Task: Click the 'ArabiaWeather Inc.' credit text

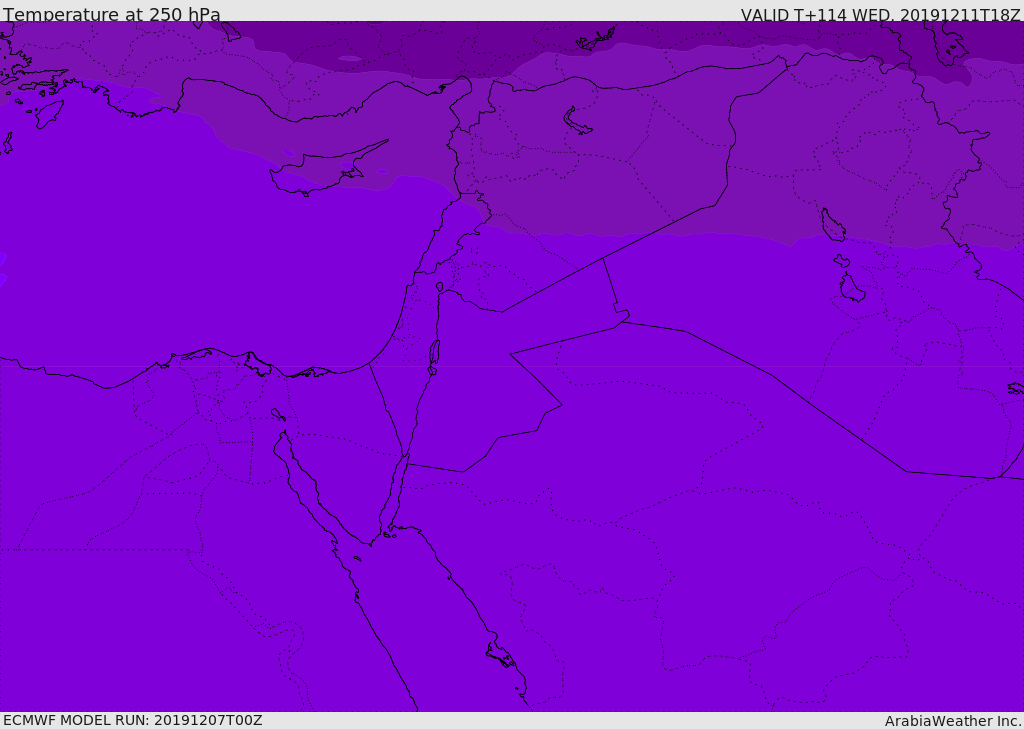Action: 954,721
